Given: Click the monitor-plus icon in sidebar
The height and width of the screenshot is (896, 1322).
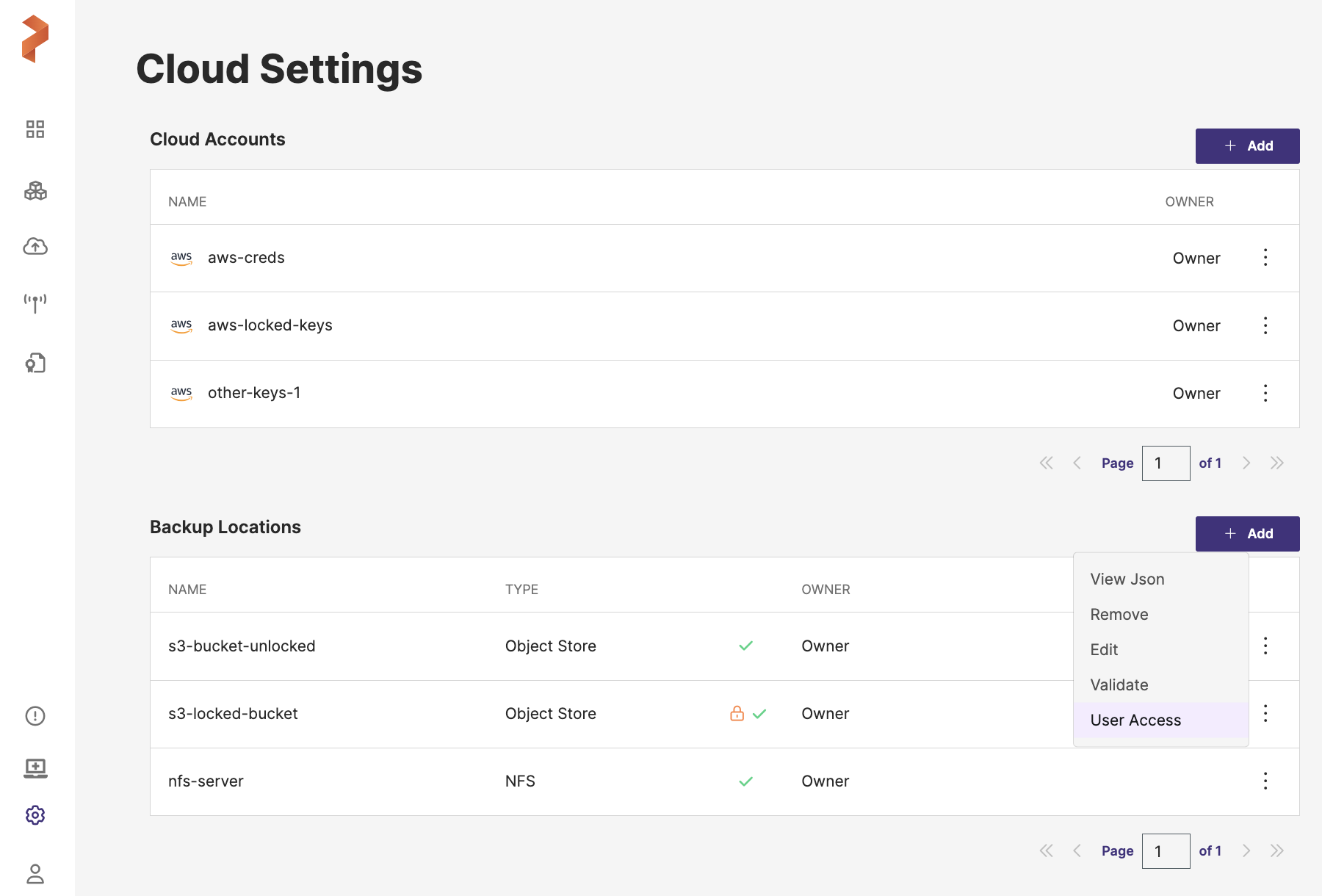Looking at the screenshot, I should tap(35, 768).
